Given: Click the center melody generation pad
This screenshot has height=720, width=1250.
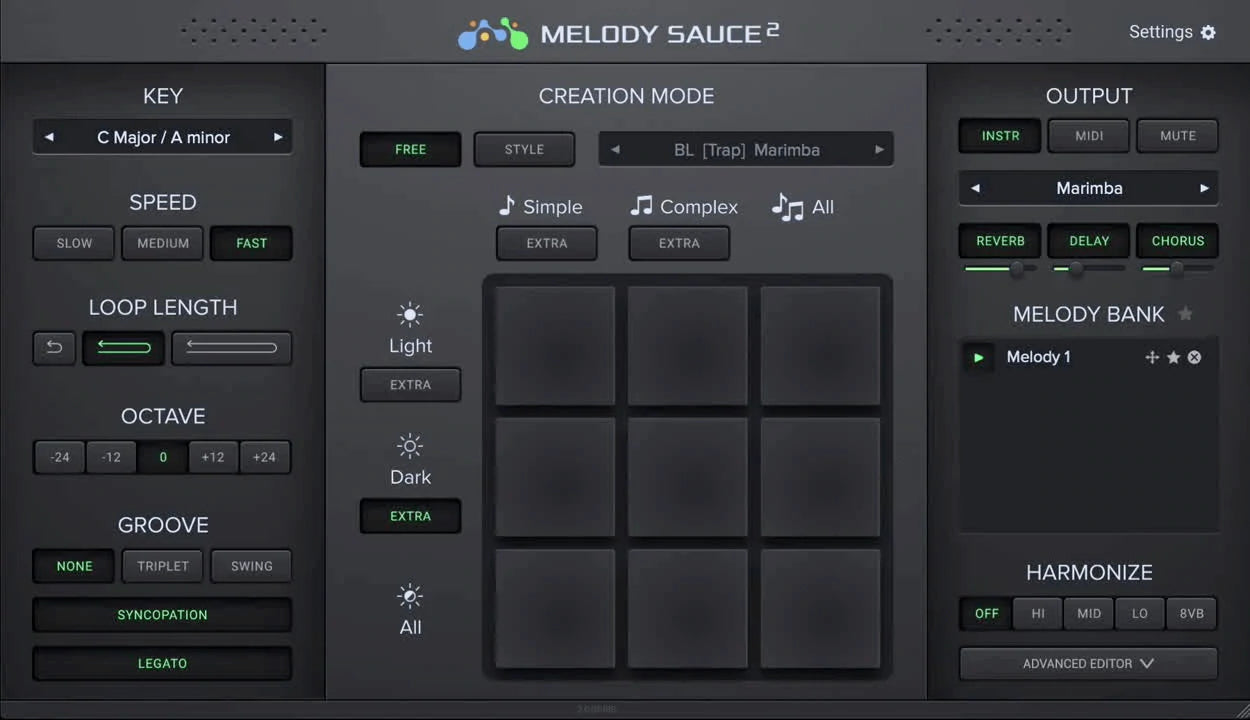Looking at the screenshot, I should point(687,477).
